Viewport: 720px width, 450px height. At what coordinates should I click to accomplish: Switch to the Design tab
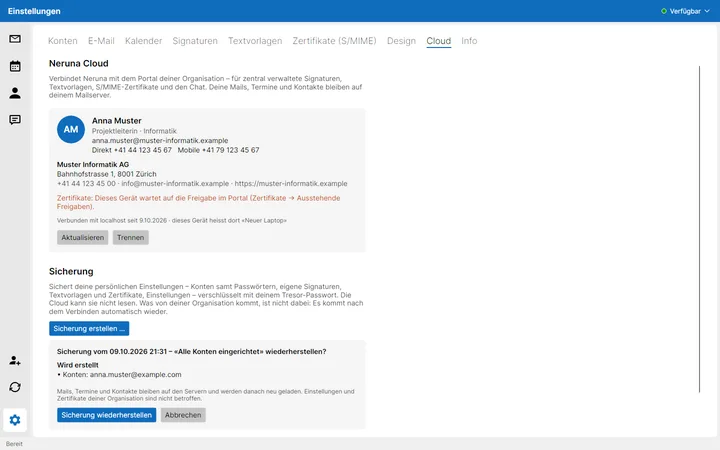pos(401,41)
